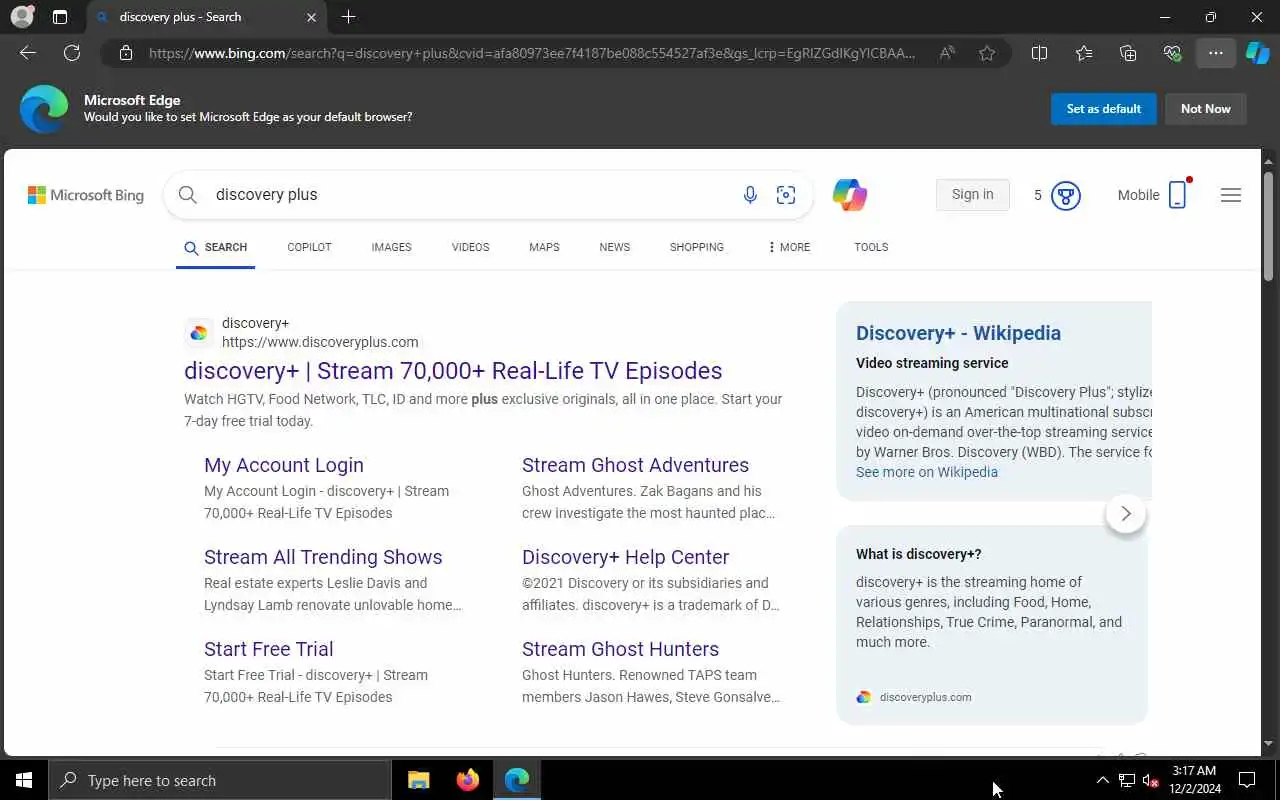The height and width of the screenshot is (800, 1280).
Task: Open the TOOLS option
Action: [871, 247]
